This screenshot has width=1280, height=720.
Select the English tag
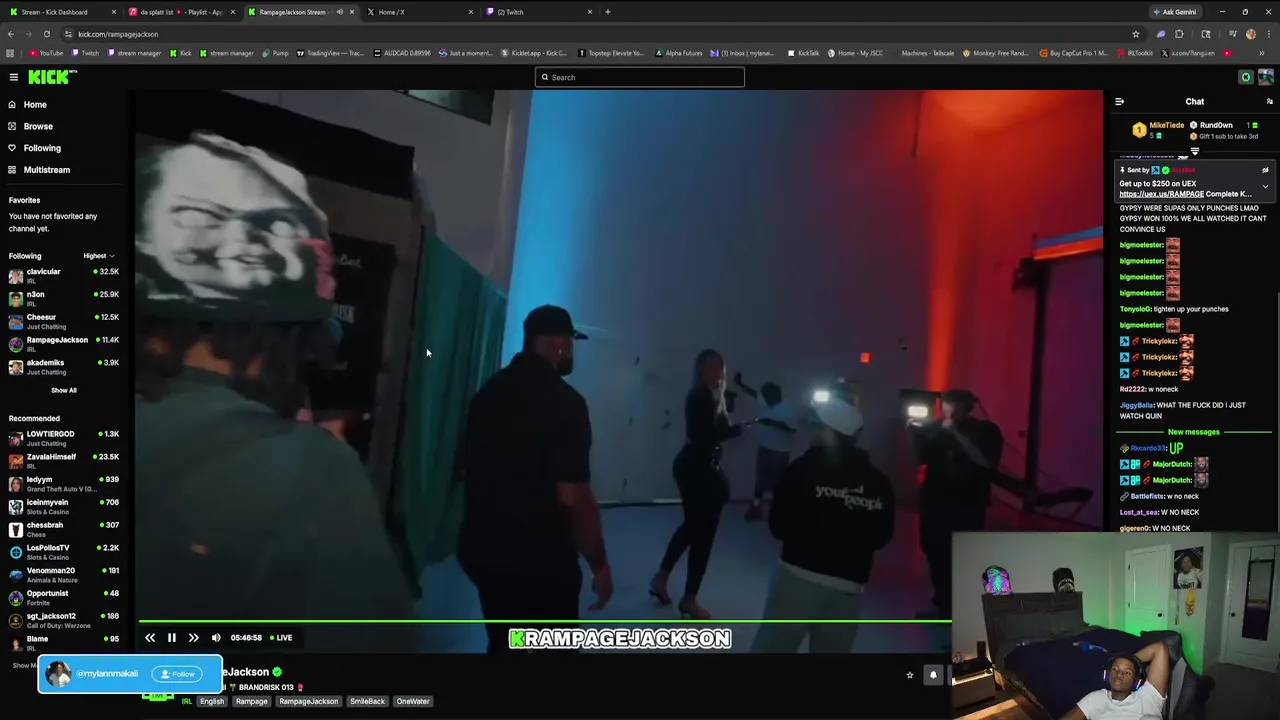pyautogui.click(x=212, y=701)
